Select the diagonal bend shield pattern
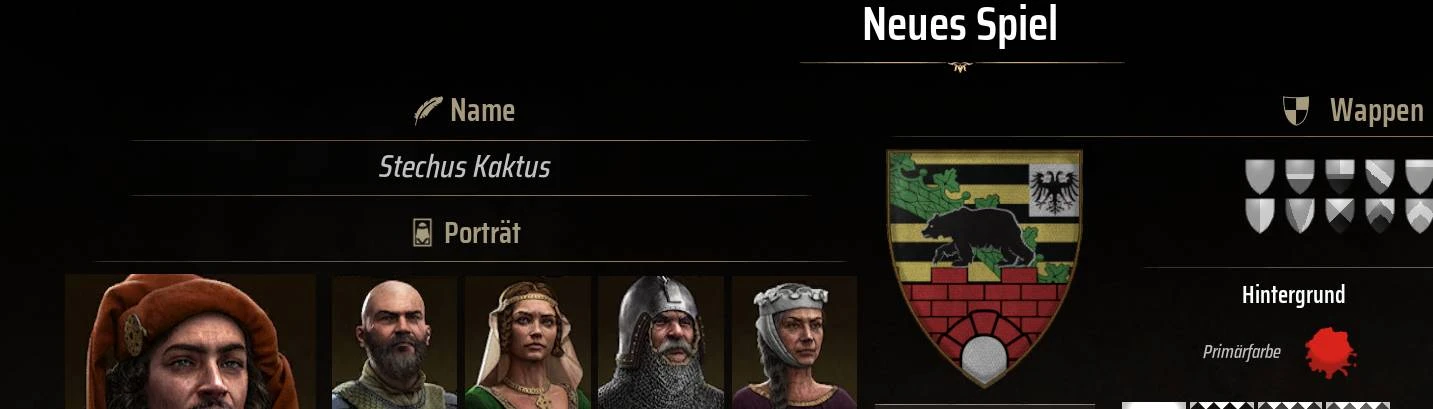1433x409 pixels. [x=1380, y=177]
